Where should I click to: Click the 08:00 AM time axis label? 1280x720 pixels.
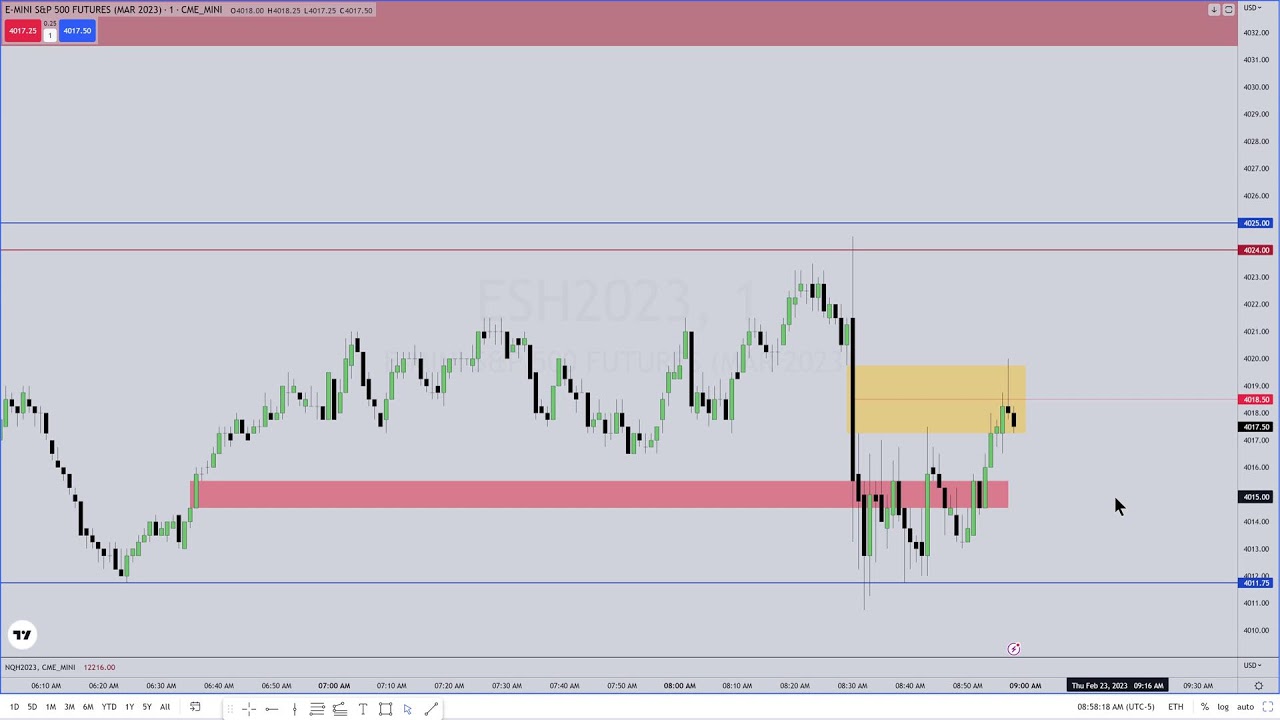pos(679,686)
